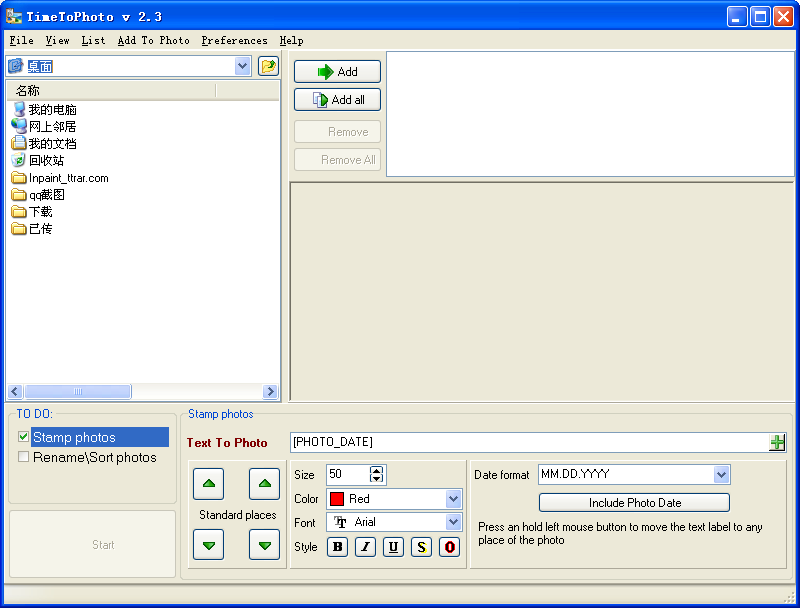
Task: Toggle Outline O text style
Action: pos(449,547)
